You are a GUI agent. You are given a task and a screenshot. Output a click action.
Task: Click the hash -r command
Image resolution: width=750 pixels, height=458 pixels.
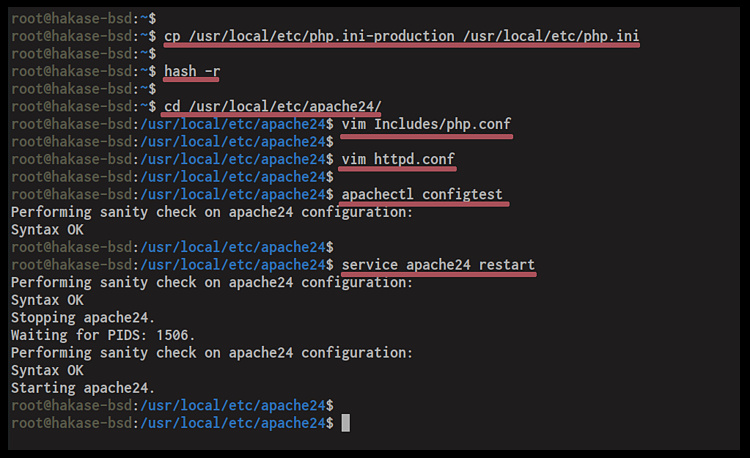(x=191, y=71)
